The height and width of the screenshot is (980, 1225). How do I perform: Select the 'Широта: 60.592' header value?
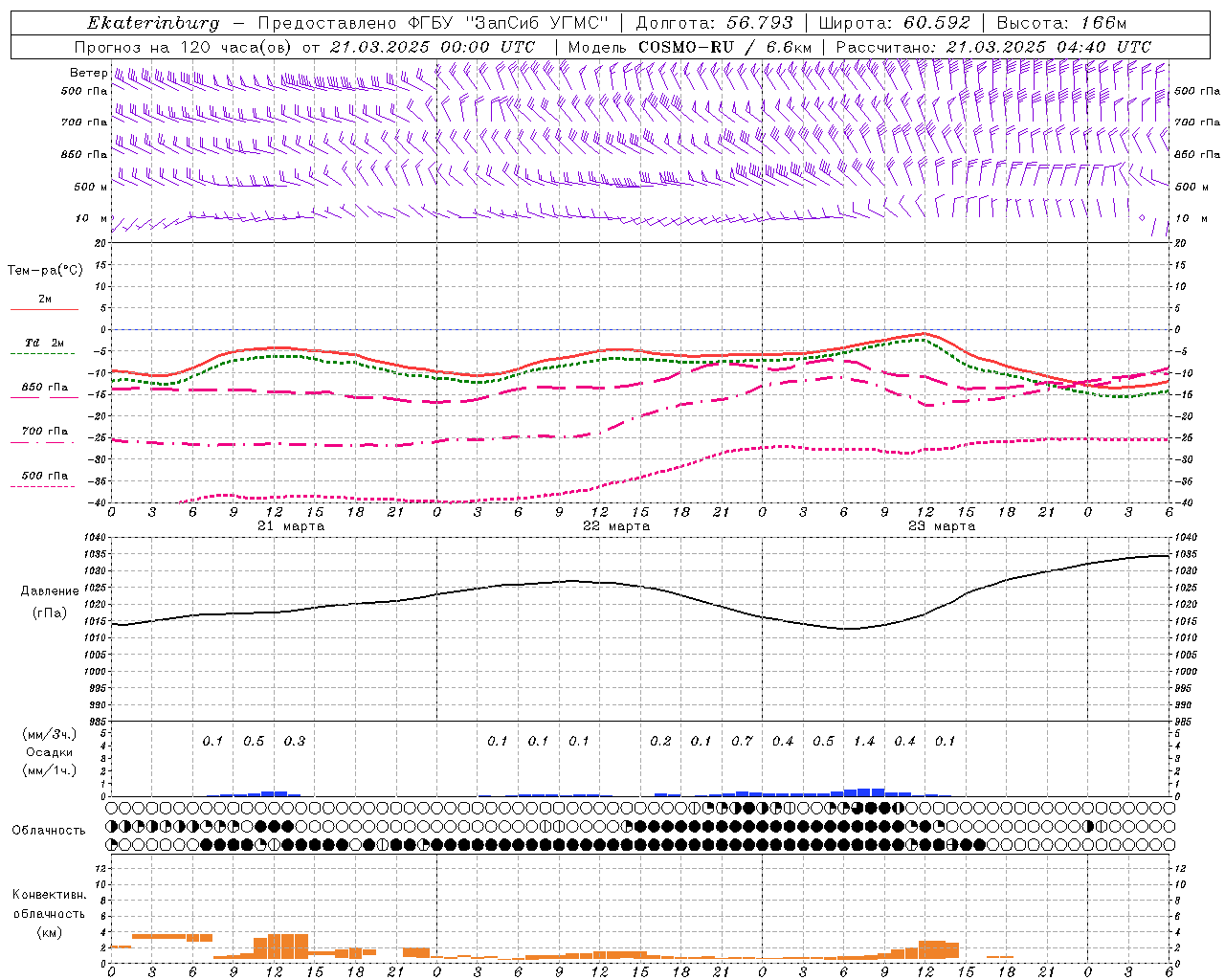pyautogui.click(x=894, y=23)
